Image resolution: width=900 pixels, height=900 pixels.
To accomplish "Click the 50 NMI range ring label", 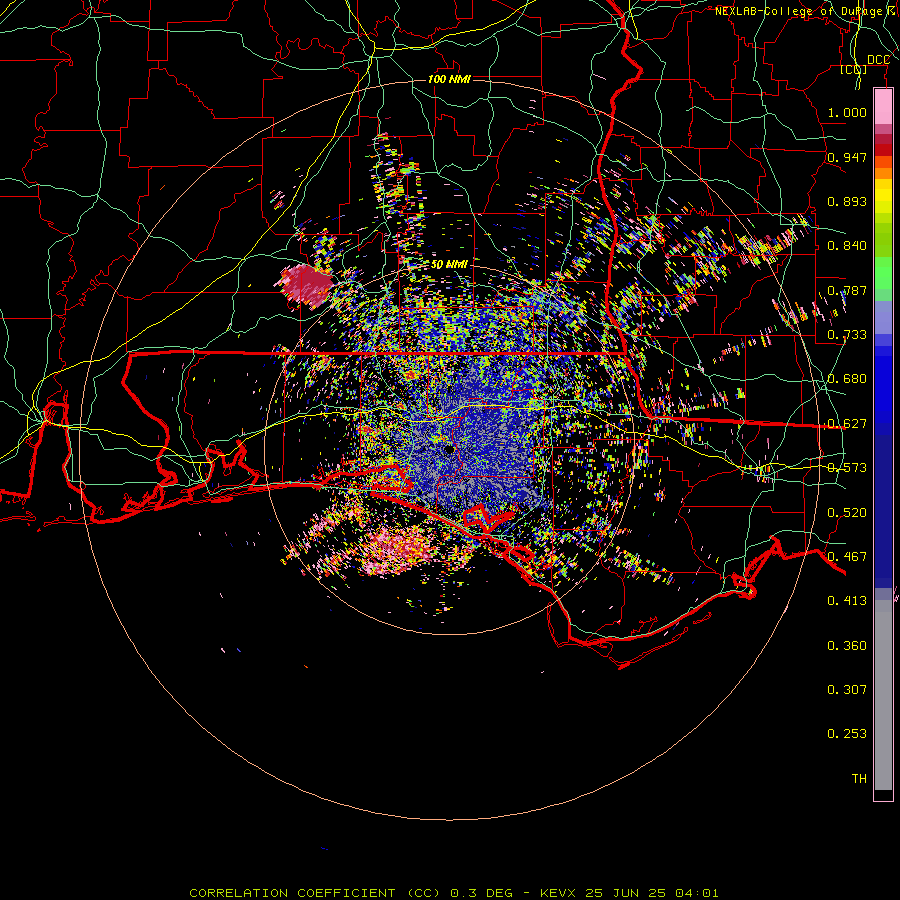I will coord(449,265).
